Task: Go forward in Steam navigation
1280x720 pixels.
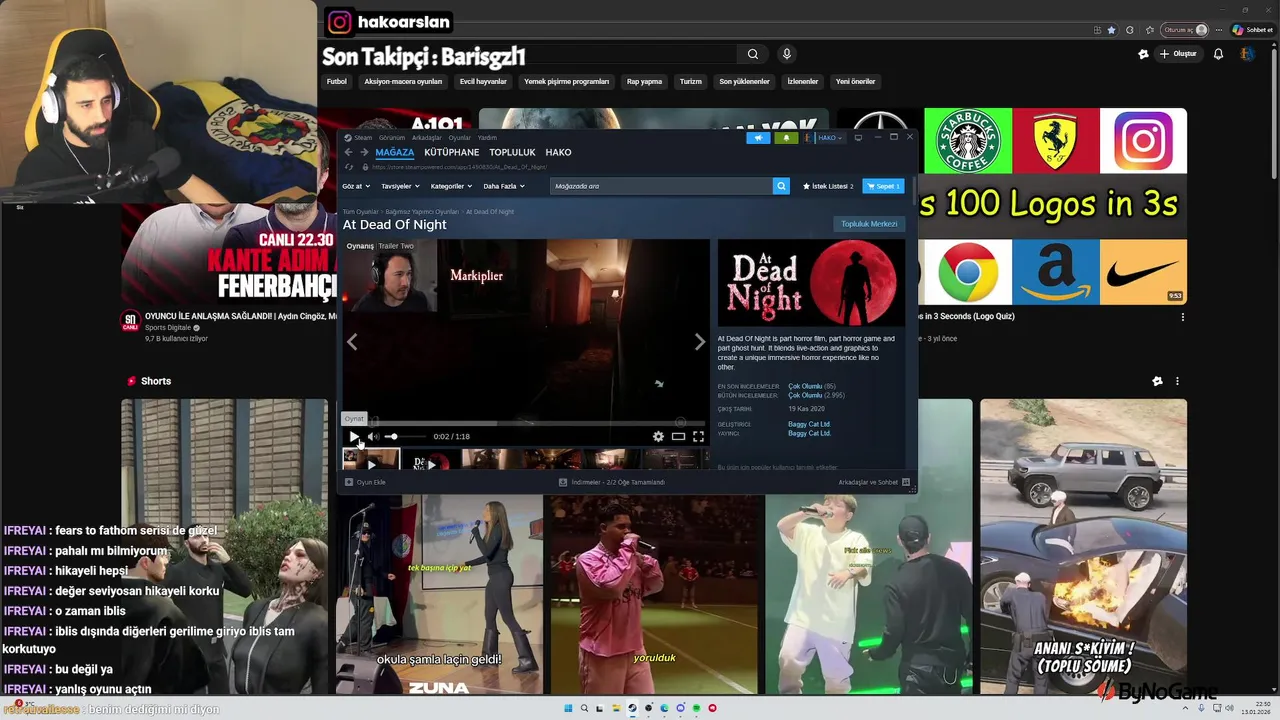Action: 363,152
